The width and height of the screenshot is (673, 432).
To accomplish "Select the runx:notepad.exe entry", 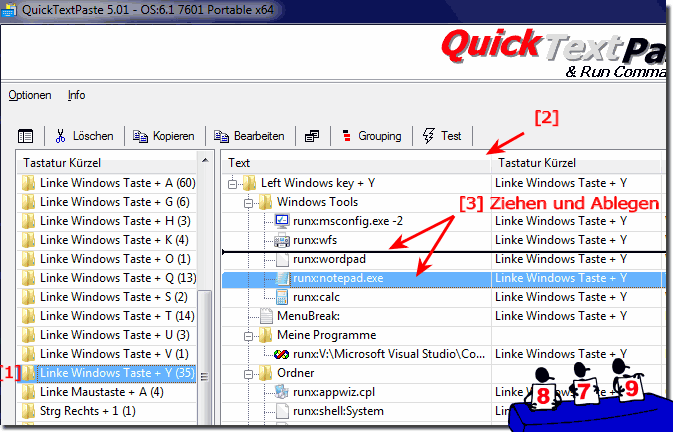I will pyautogui.click(x=338, y=278).
